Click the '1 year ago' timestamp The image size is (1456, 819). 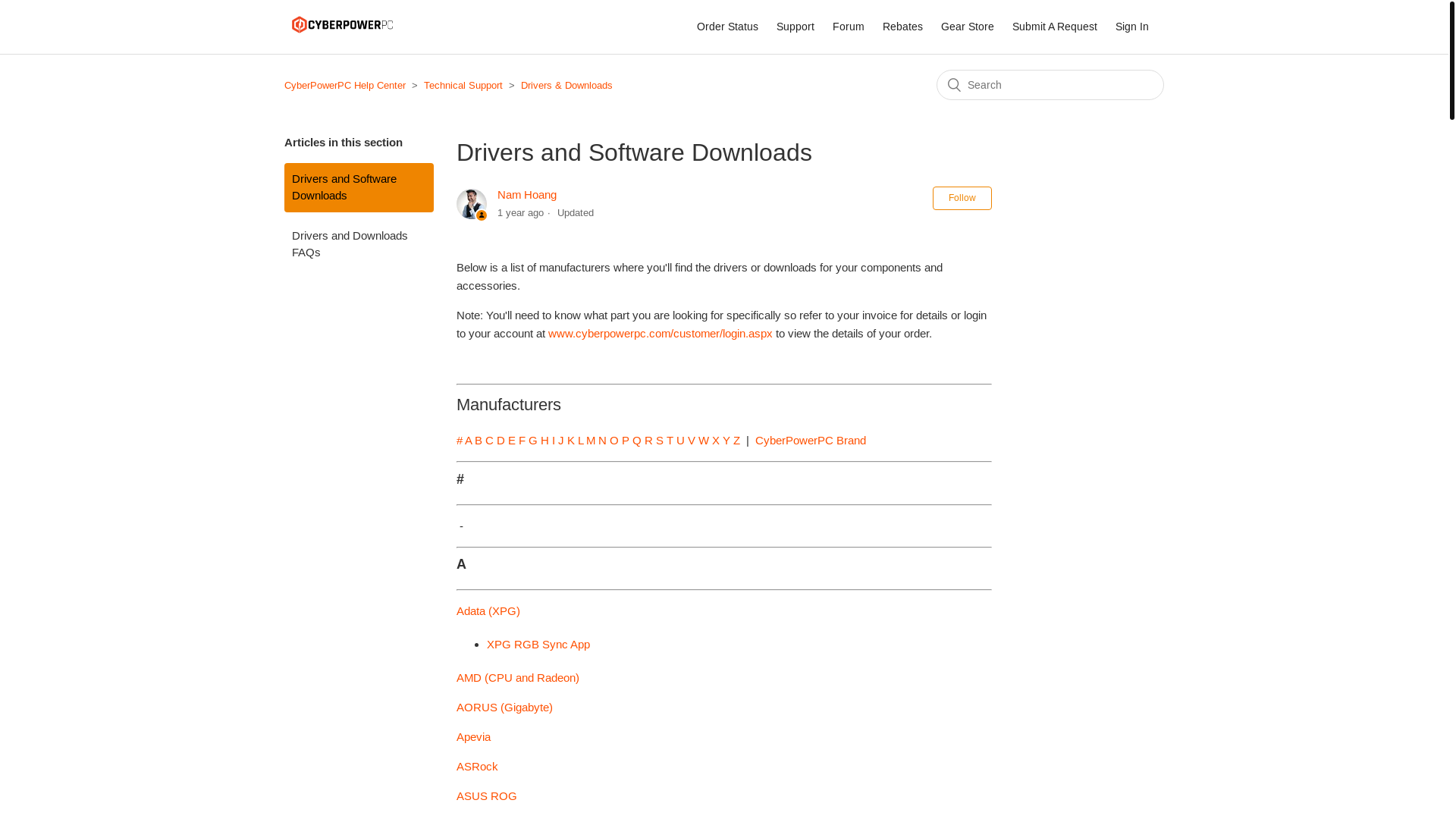pyautogui.click(x=520, y=213)
